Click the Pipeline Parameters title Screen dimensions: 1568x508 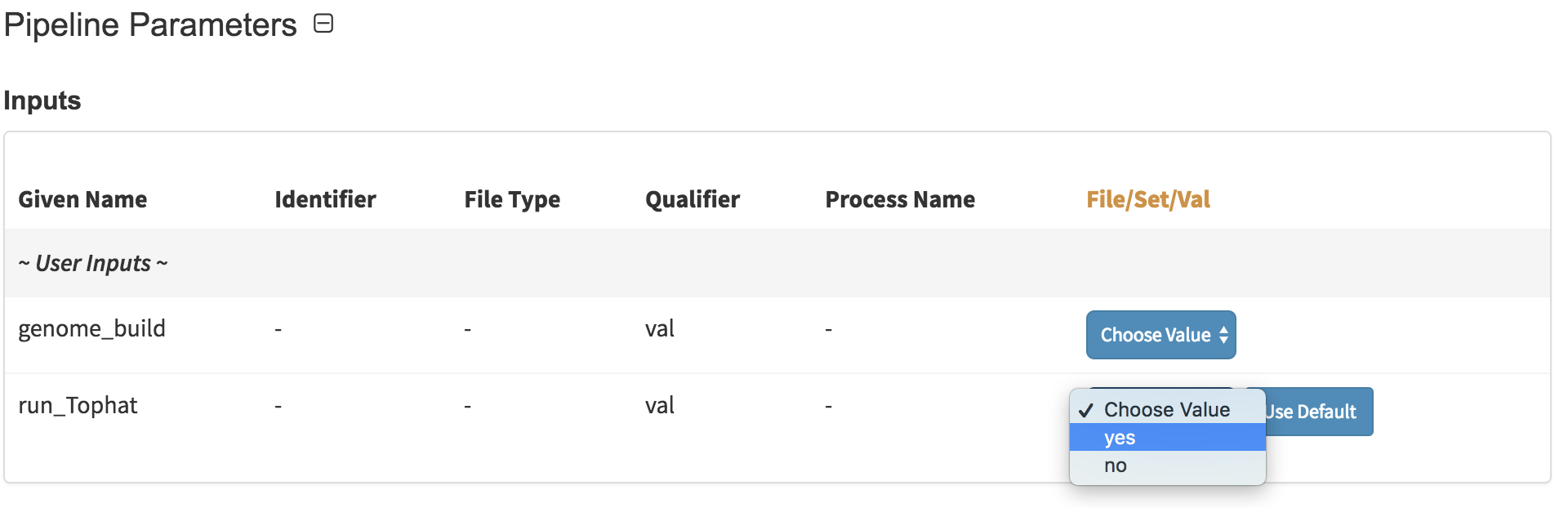(x=150, y=25)
